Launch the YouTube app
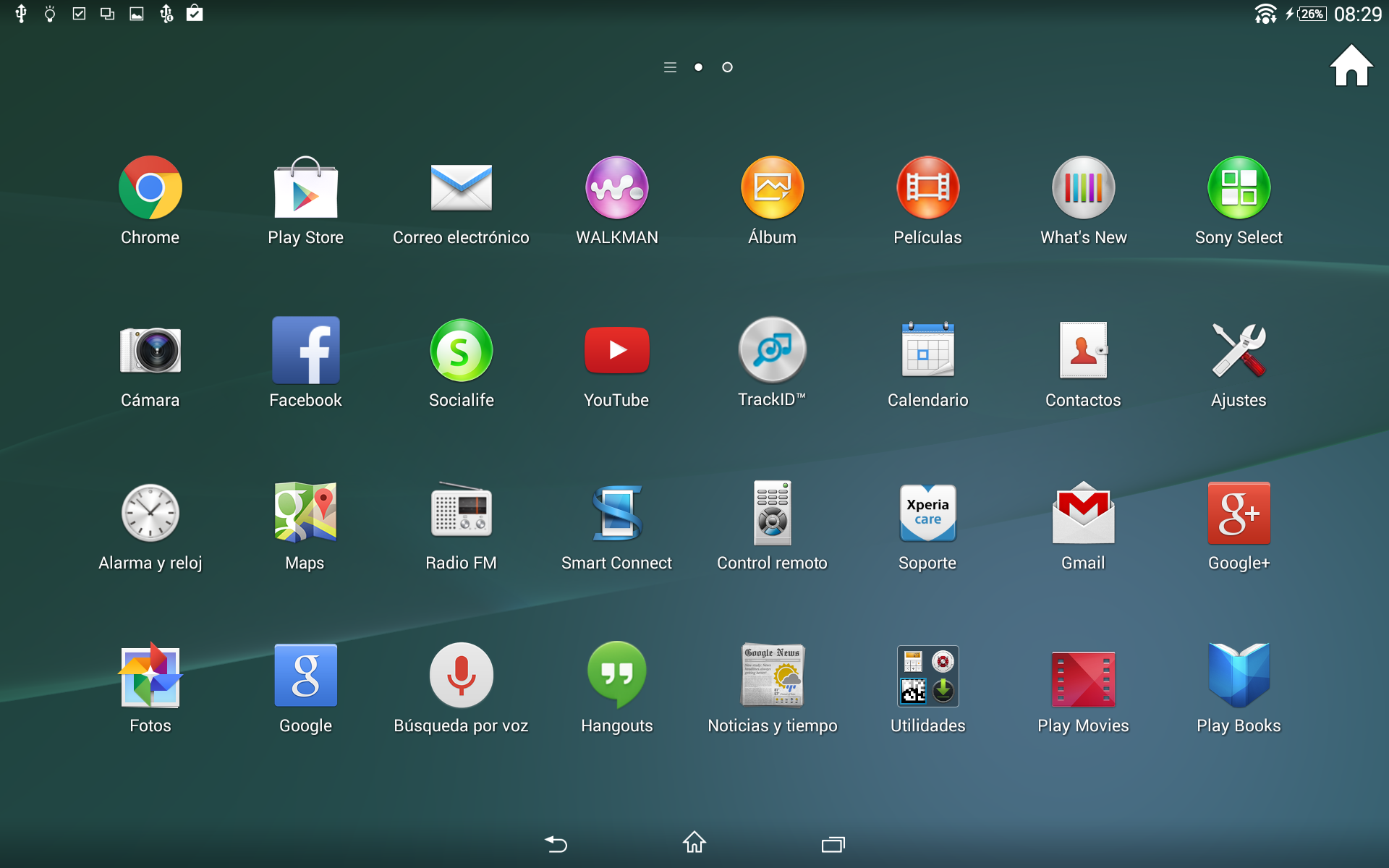This screenshot has height=868, width=1389. [616, 350]
